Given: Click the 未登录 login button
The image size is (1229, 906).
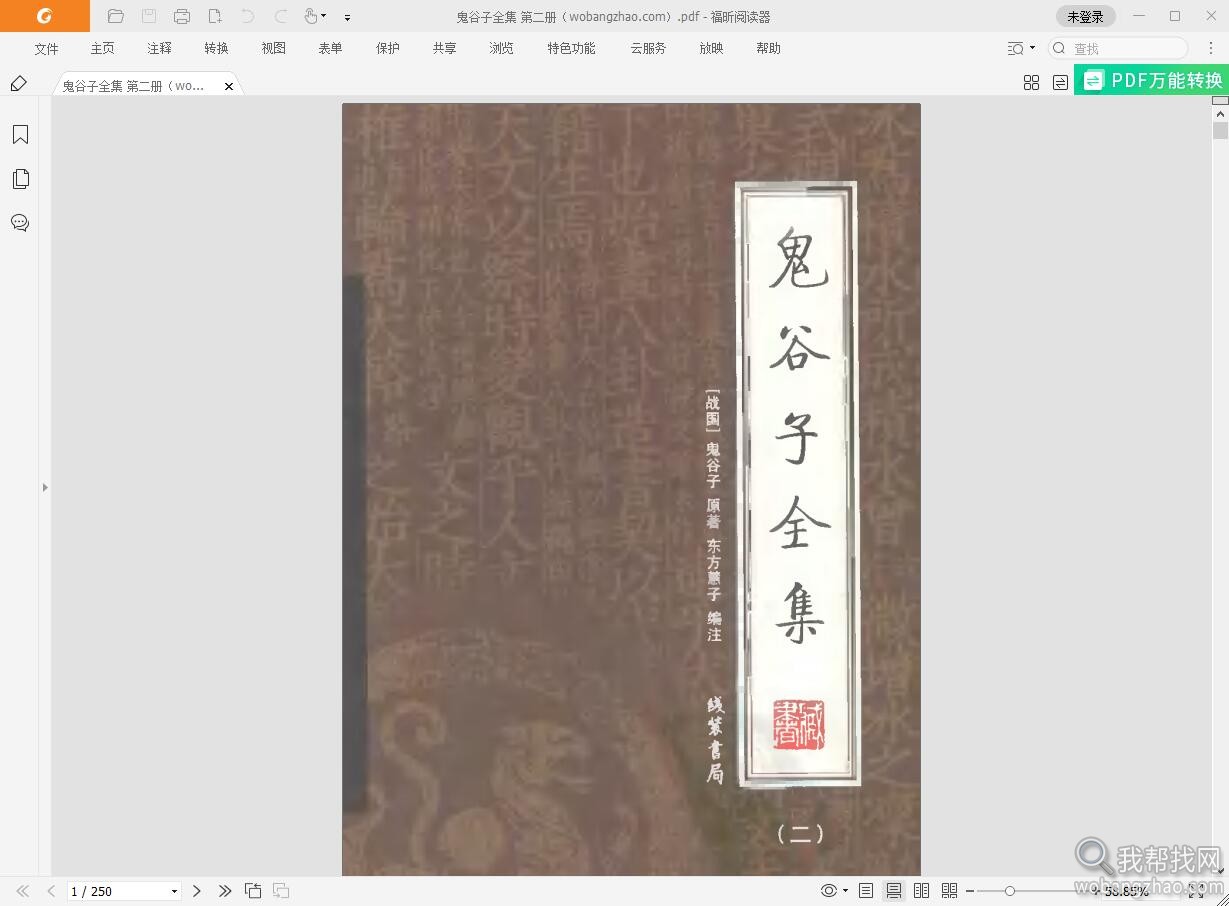Looking at the screenshot, I should click(1086, 16).
